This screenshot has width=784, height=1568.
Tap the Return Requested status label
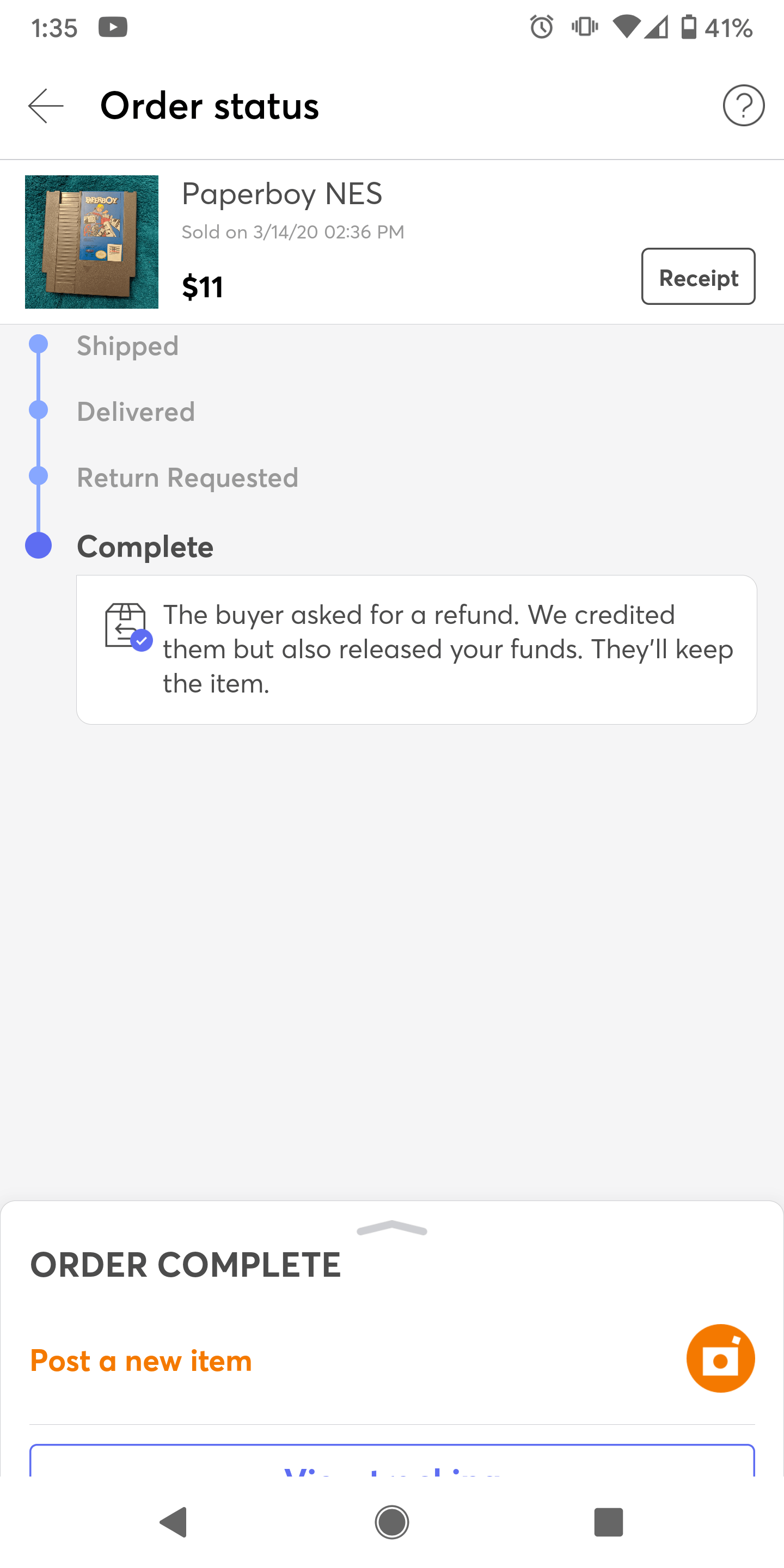click(x=187, y=477)
